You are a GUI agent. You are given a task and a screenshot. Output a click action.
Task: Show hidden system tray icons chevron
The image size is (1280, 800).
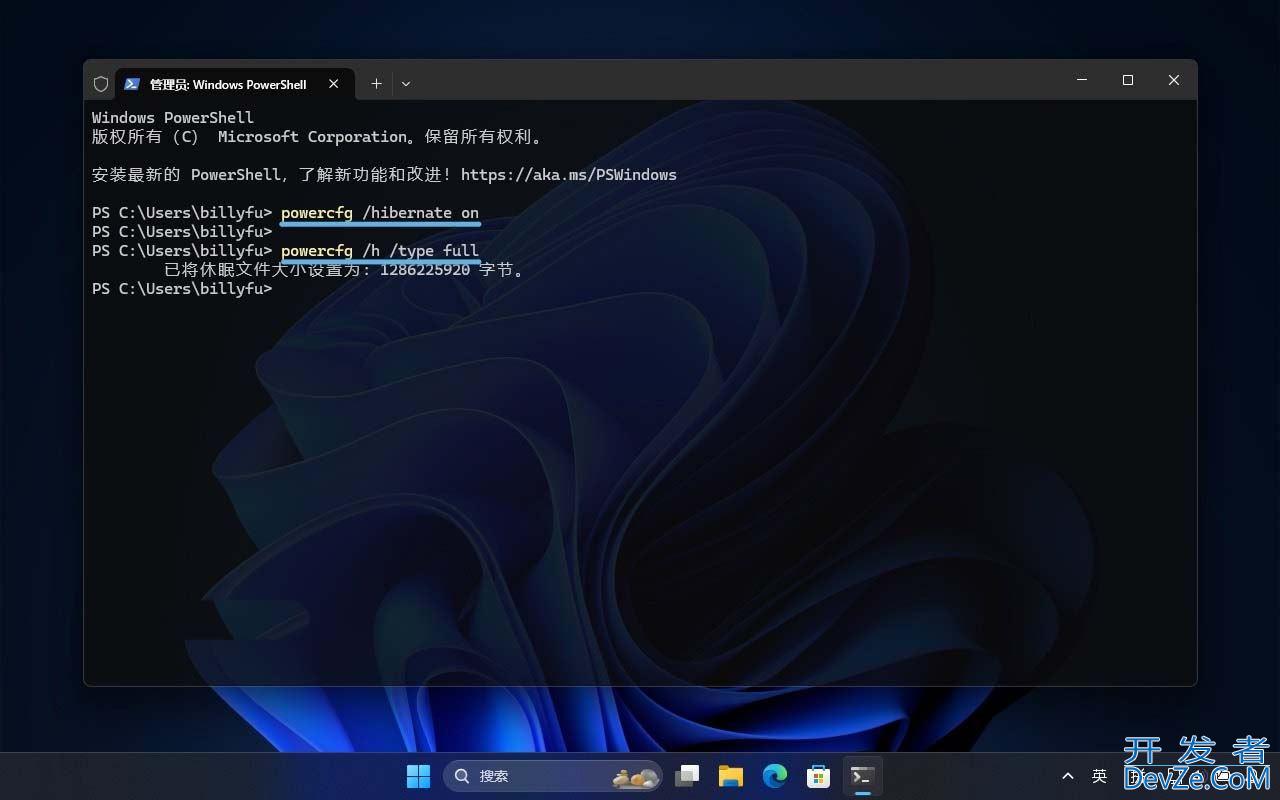(1068, 776)
